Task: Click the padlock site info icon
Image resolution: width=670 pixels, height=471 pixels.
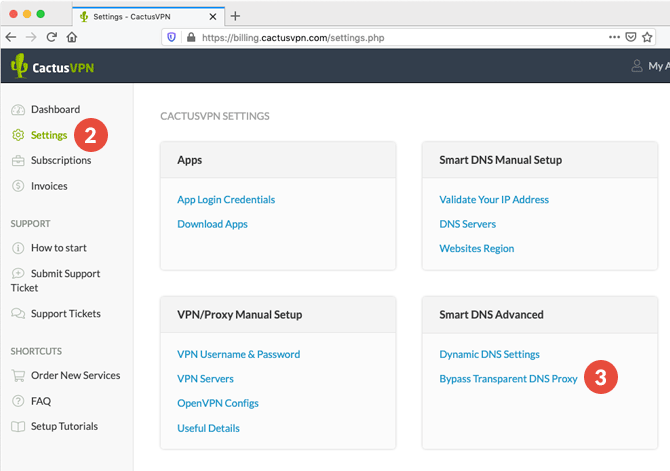Action: click(x=191, y=37)
